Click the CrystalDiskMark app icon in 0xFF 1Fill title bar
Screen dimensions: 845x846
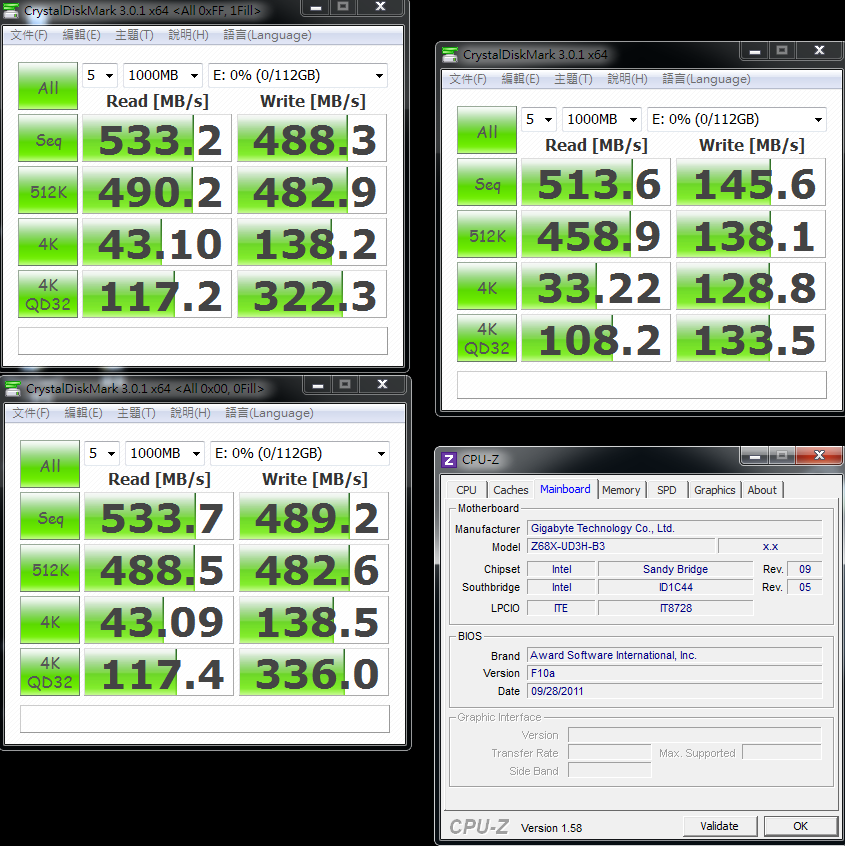(11, 11)
